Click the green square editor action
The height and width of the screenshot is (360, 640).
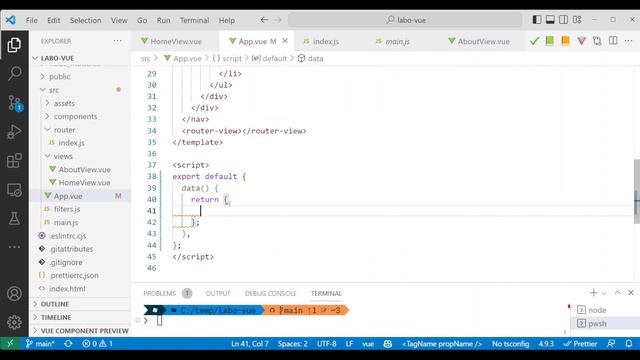(550, 41)
